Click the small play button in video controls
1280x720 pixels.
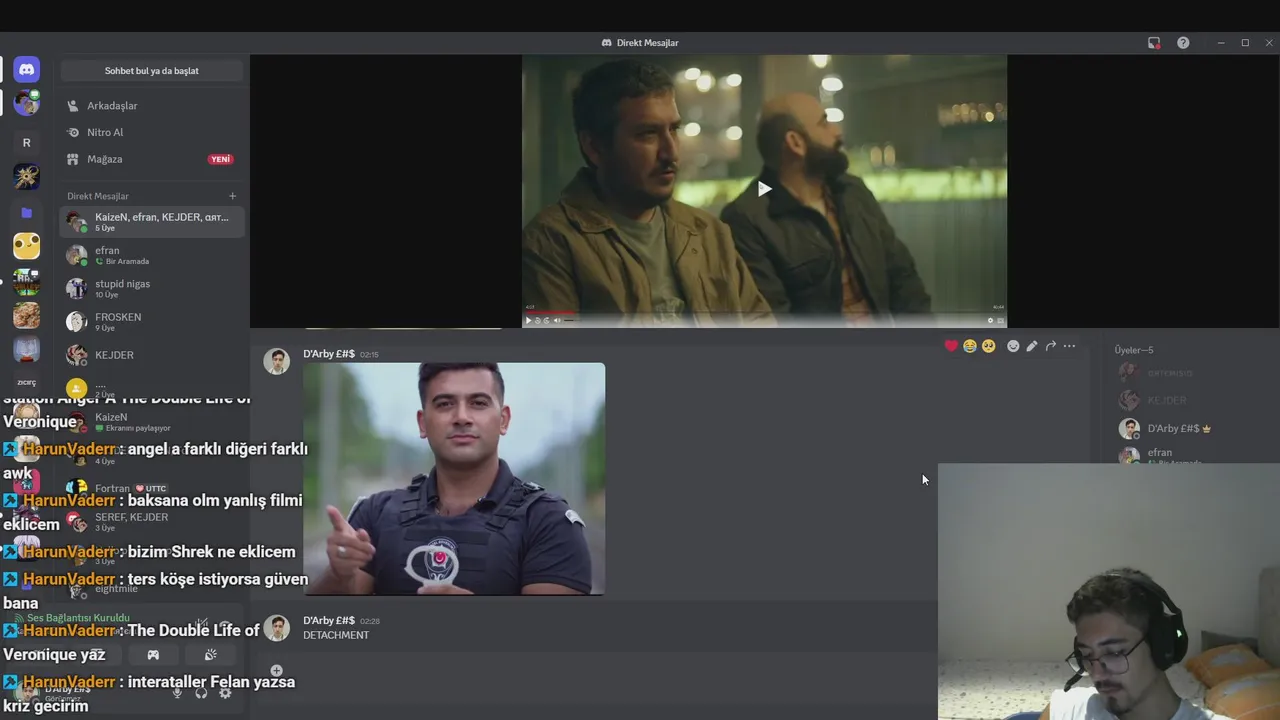click(x=529, y=320)
